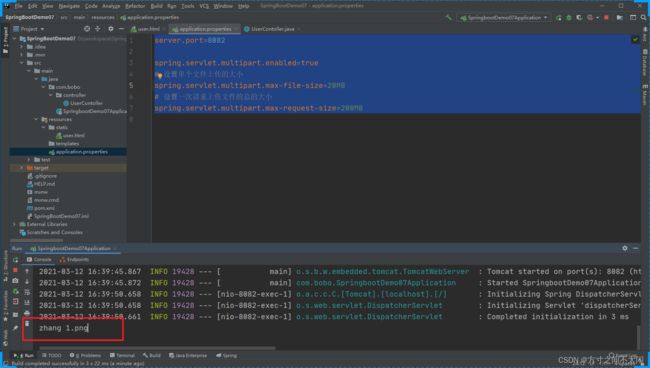Expand the .mvn folder

(22, 55)
